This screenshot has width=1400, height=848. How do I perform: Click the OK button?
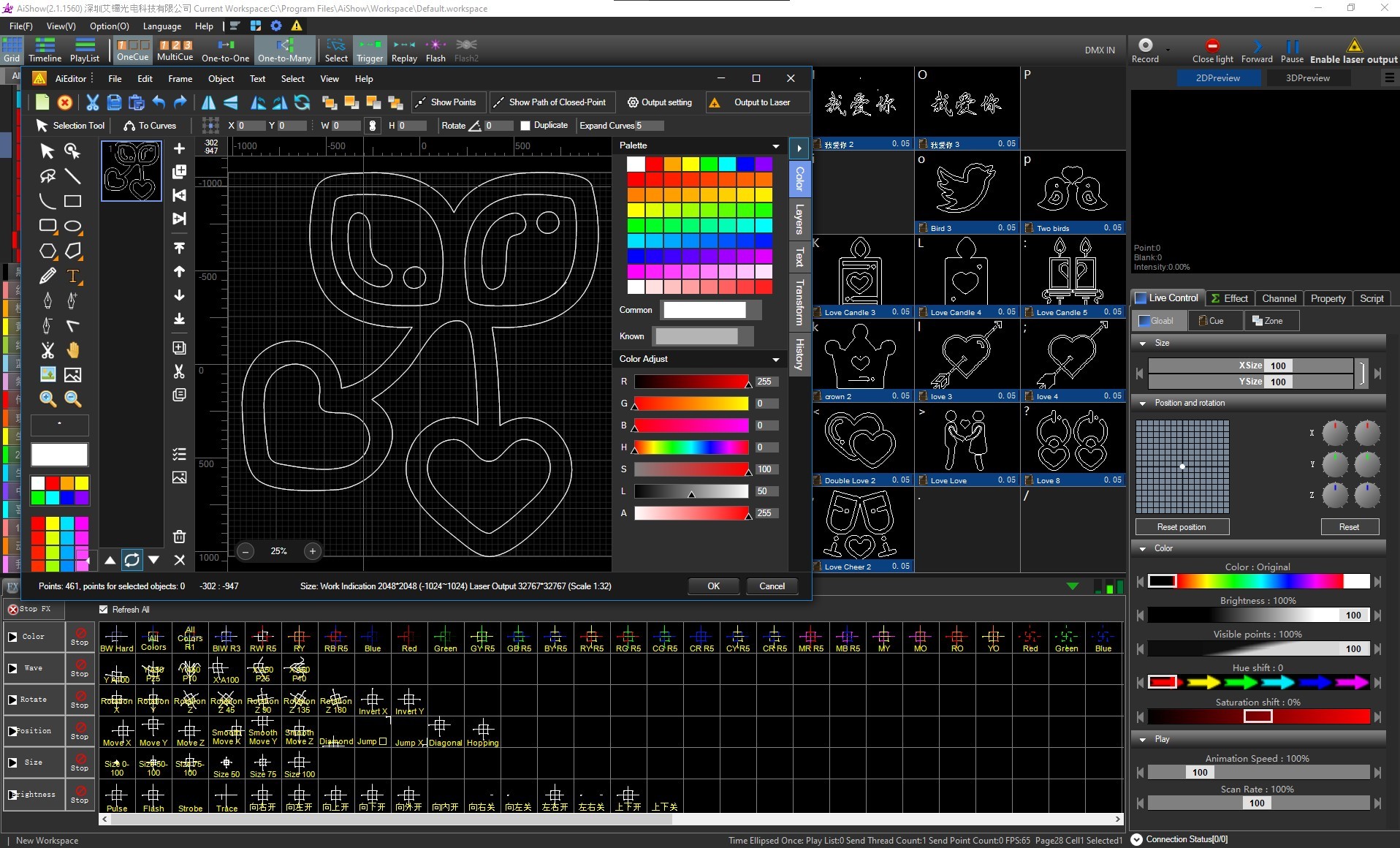tap(713, 586)
